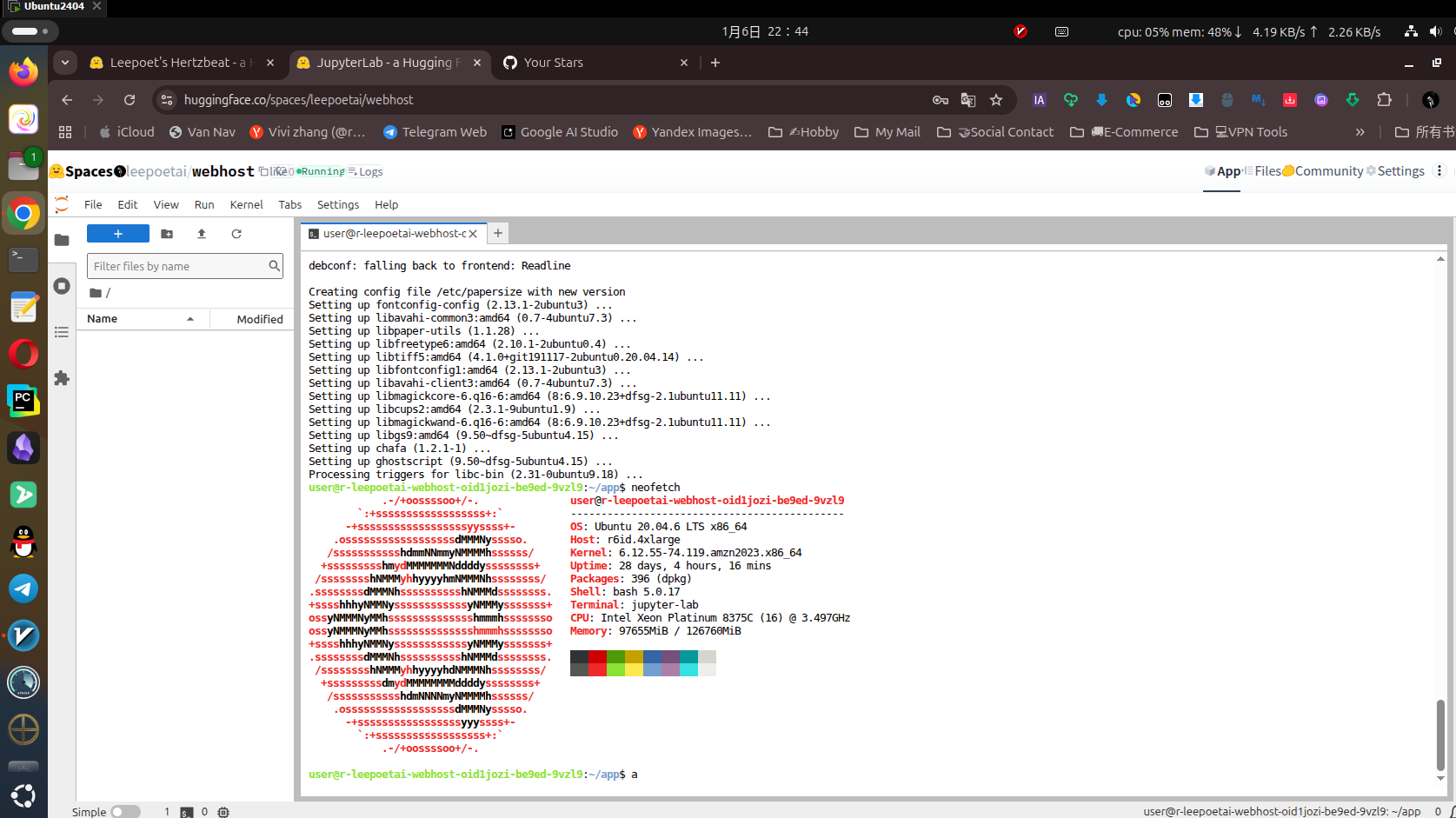This screenshot has width=1456, height=818.
Task: Open Running Terminals and Kernels sidebar
Action: click(62, 286)
